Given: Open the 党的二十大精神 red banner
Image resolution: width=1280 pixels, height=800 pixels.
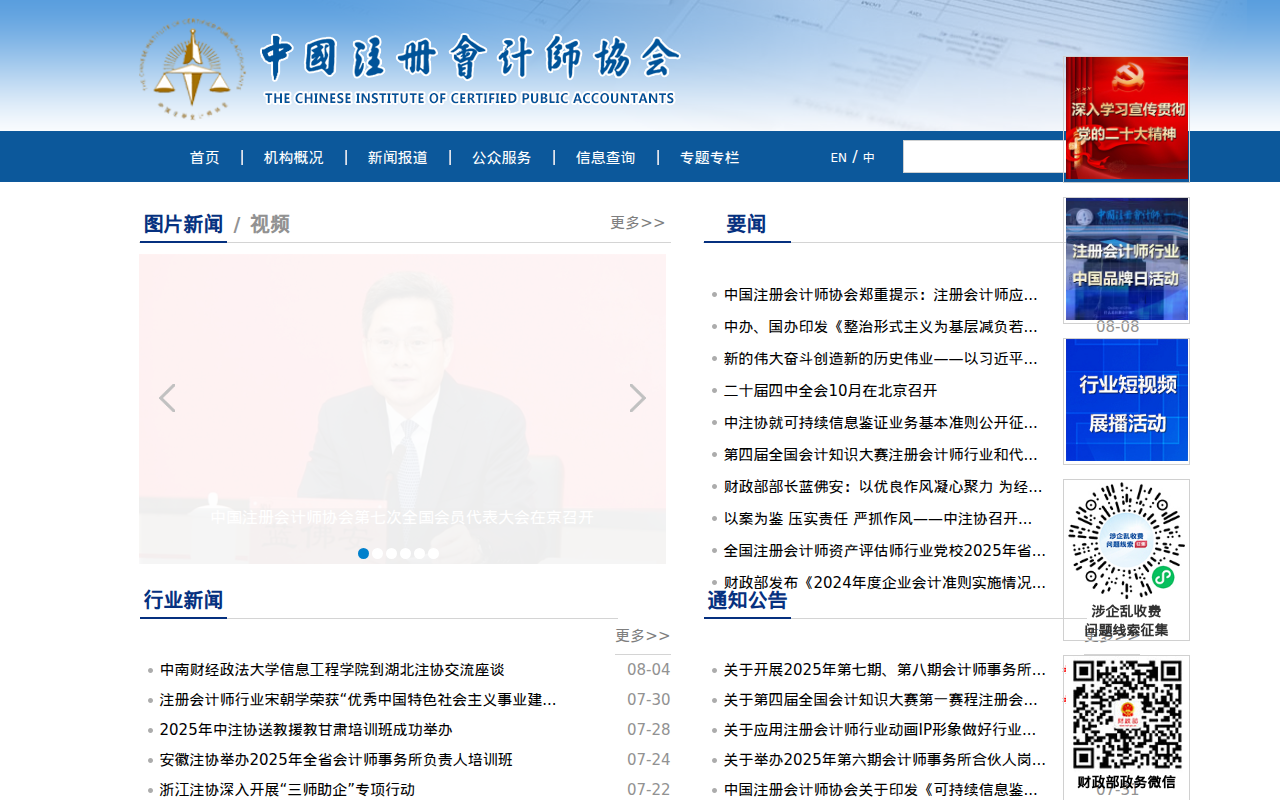Looking at the screenshot, I should coord(1127,118).
